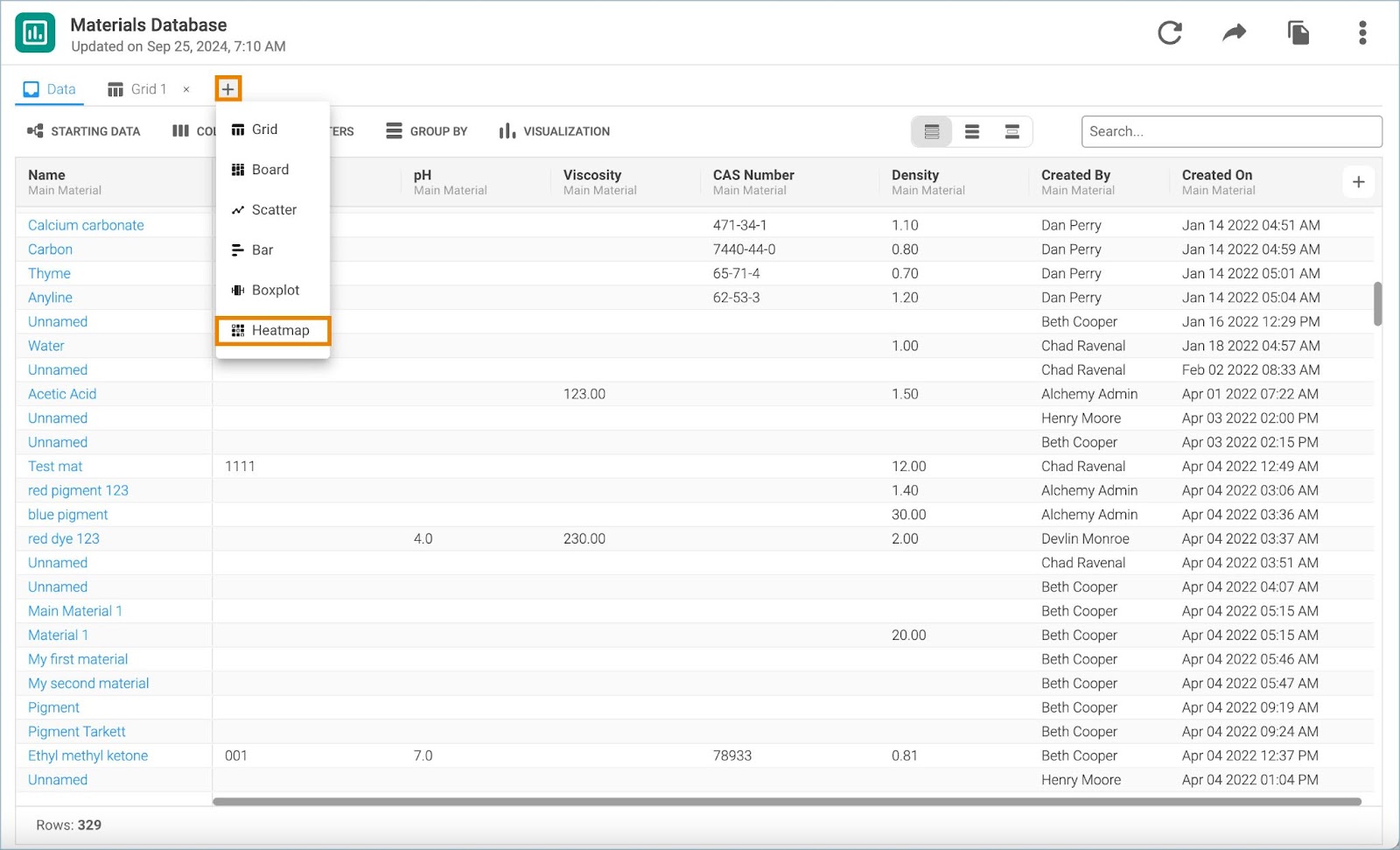
Task: Open the three-dot more options menu
Action: [x=1362, y=33]
